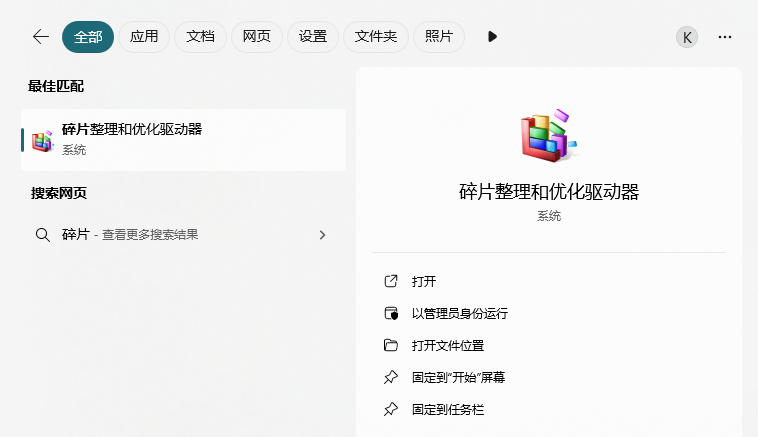The width and height of the screenshot is (758, 437).
Task: Click the large defragment icon in preview pane
Action: pyautogui.click(x=549, y=135)
